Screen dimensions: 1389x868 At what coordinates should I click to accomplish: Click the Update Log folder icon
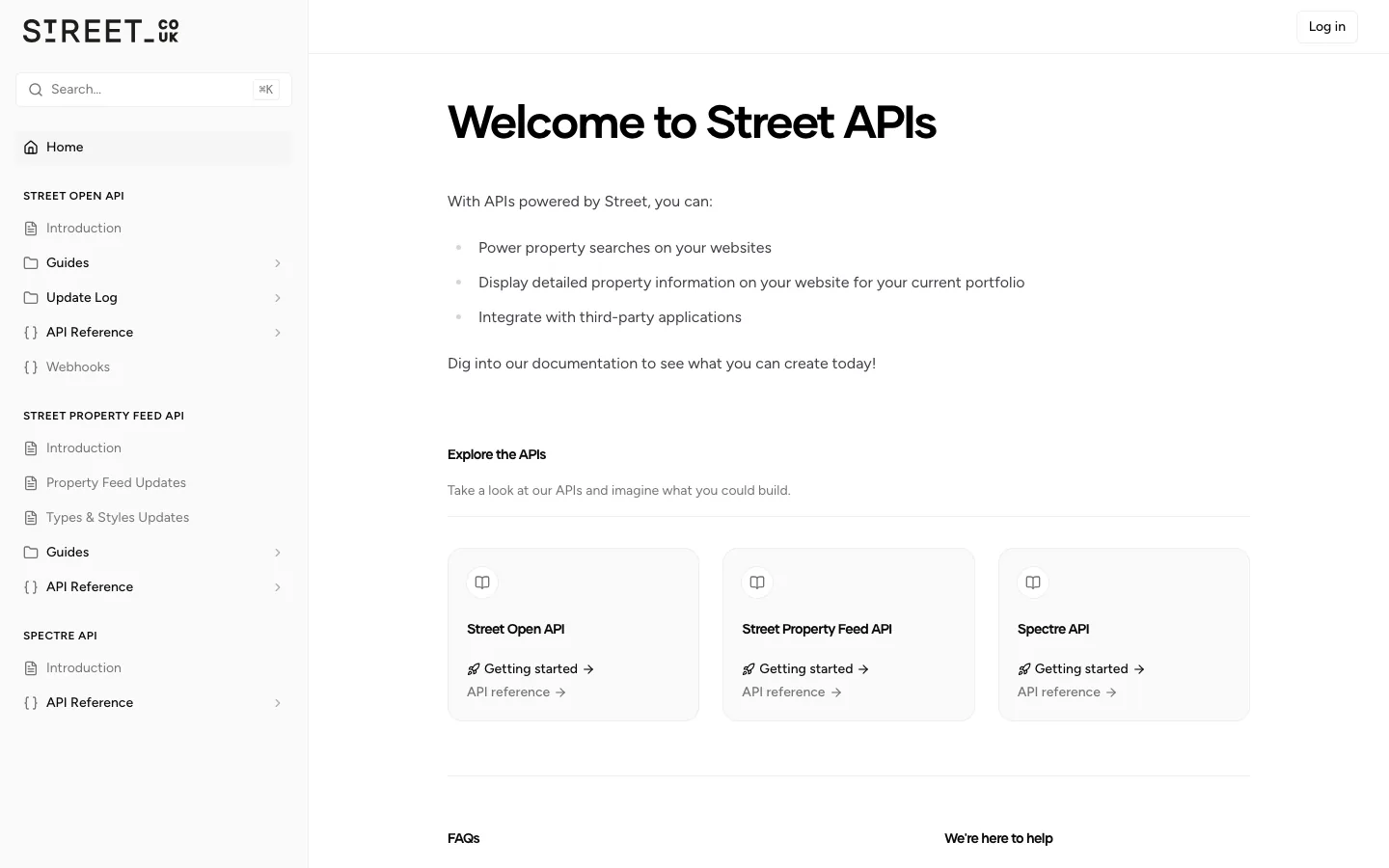[x=31, y=298]
